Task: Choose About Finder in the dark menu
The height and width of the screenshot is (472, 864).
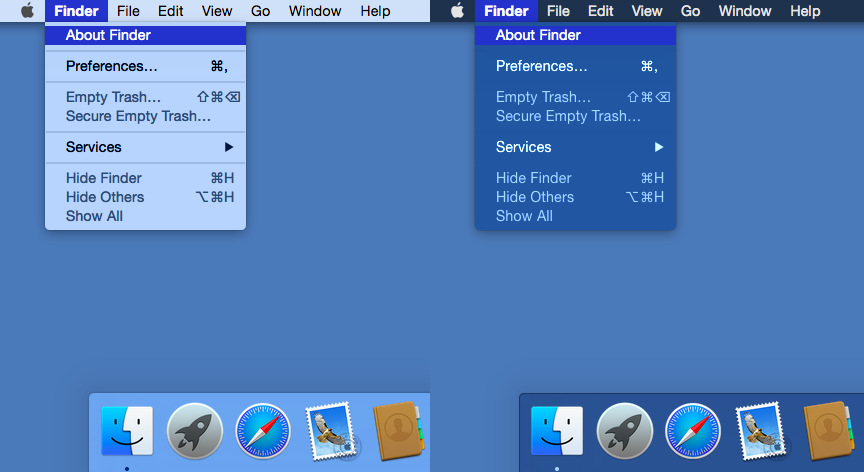Action: (x=575, y=35)
